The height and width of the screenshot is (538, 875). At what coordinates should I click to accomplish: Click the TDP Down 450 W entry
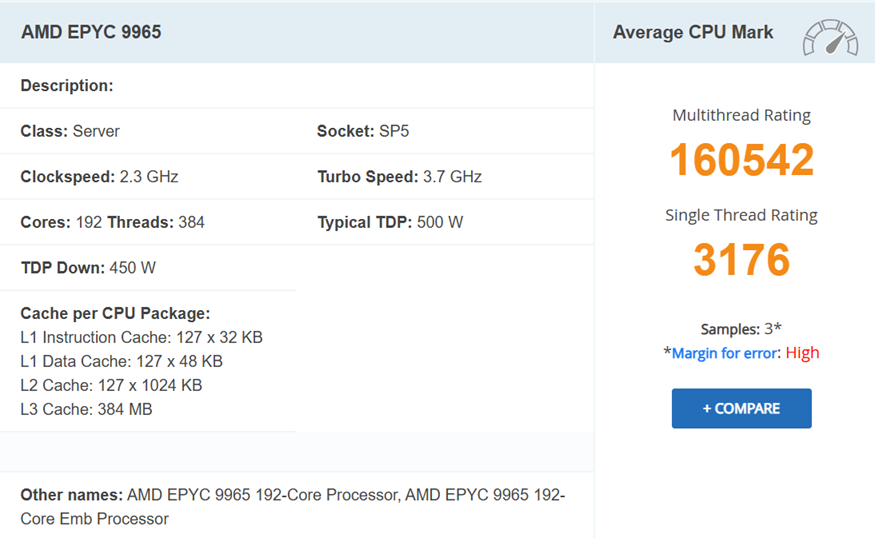pyautogui.click(x=88, y=268)
